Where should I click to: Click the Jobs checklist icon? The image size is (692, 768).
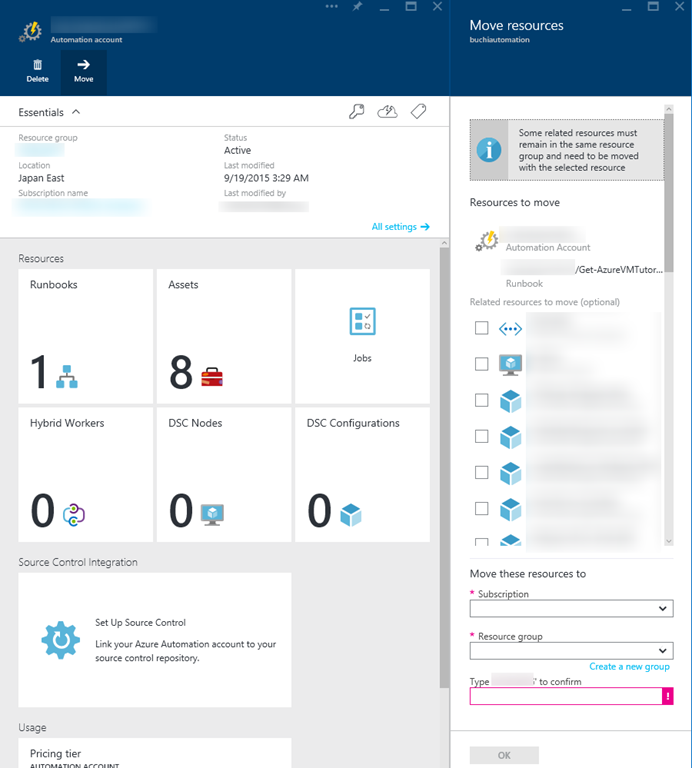(x=362, y=321)
